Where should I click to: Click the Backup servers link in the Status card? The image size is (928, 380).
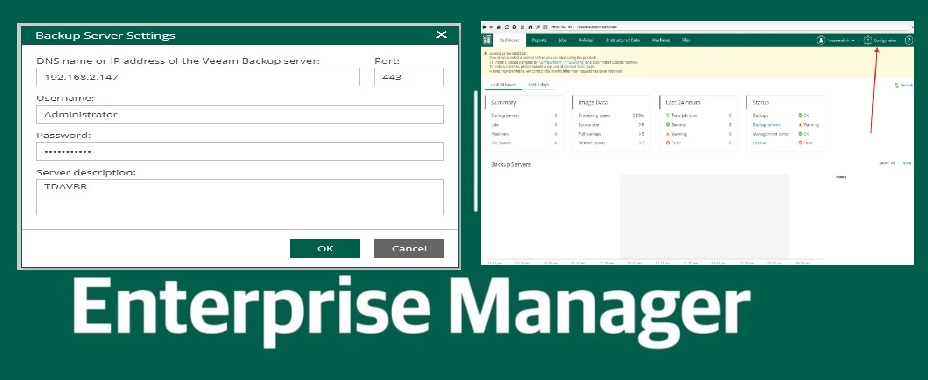click(767, 125)
